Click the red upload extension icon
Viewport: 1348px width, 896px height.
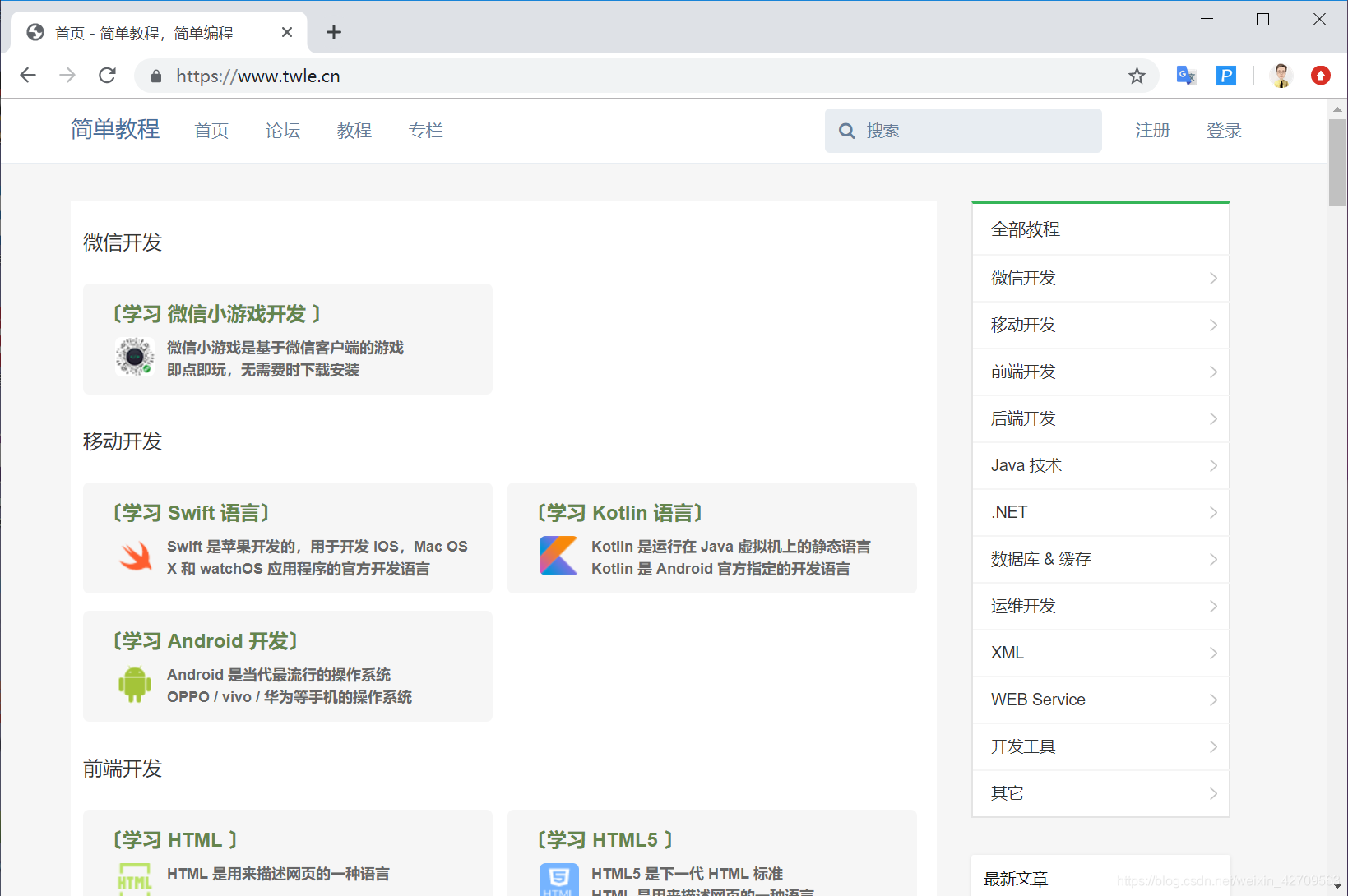tap(1320, 75)
